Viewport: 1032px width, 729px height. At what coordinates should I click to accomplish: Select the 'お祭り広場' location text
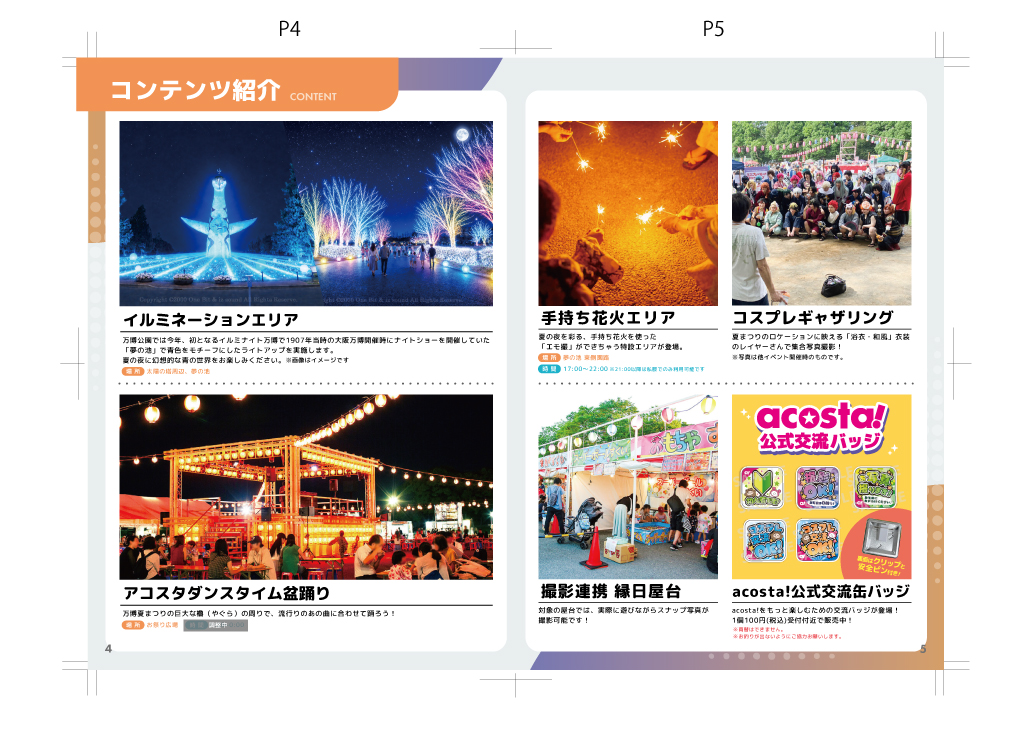click(x=162, y=625)
